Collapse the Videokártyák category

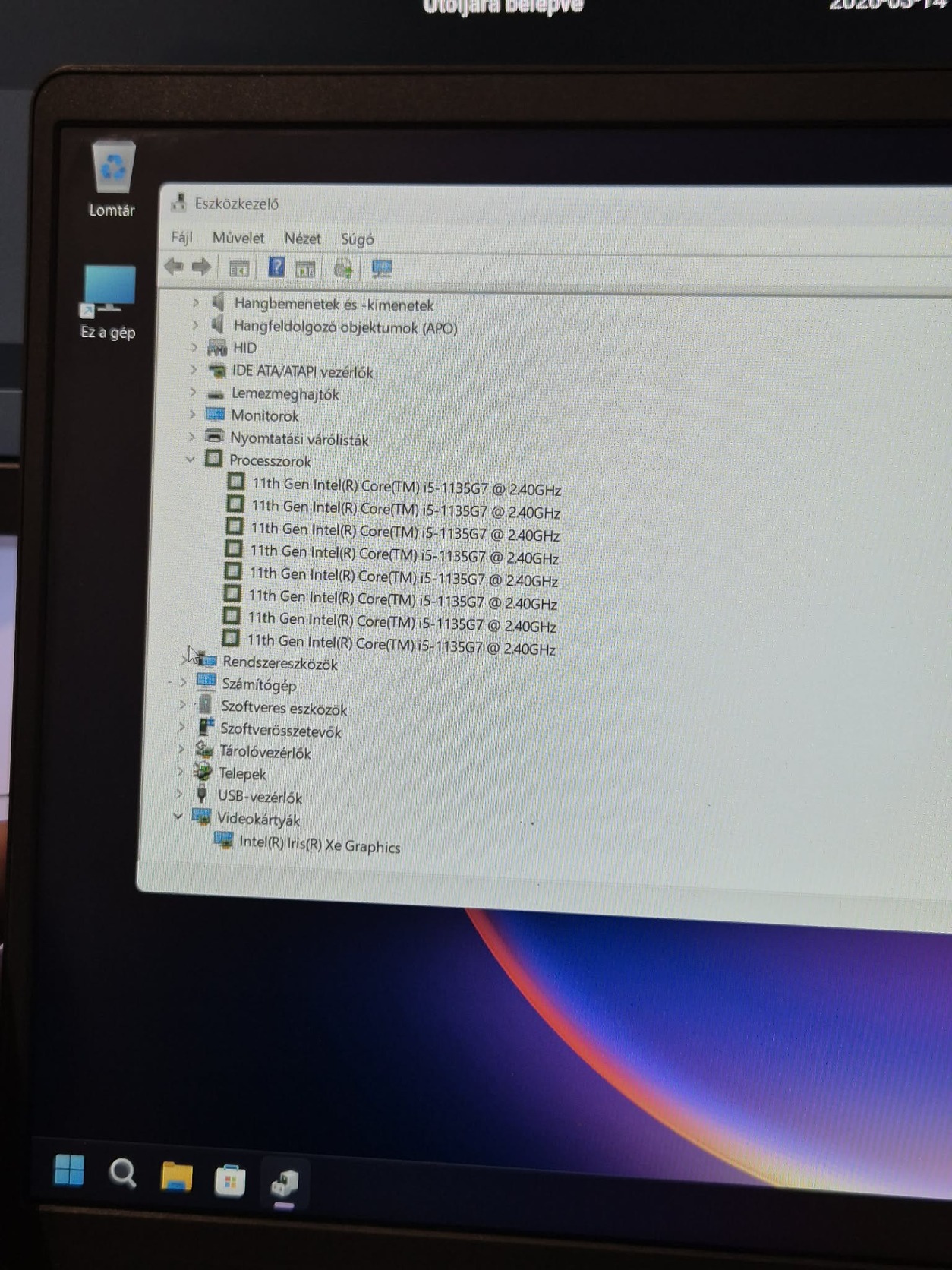point(178,816)
